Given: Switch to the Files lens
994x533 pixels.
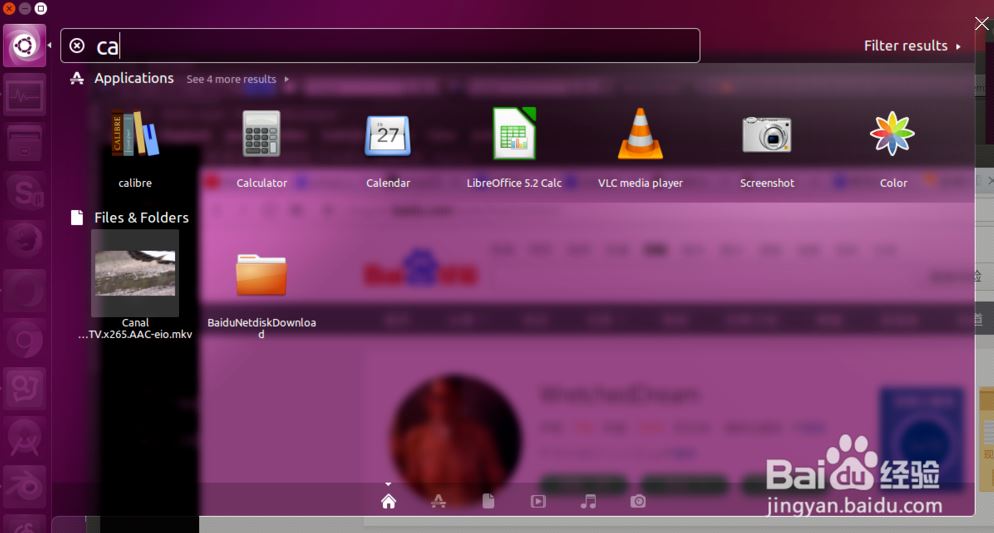Looking at the screenshot, I should click(x=488, y=501).
